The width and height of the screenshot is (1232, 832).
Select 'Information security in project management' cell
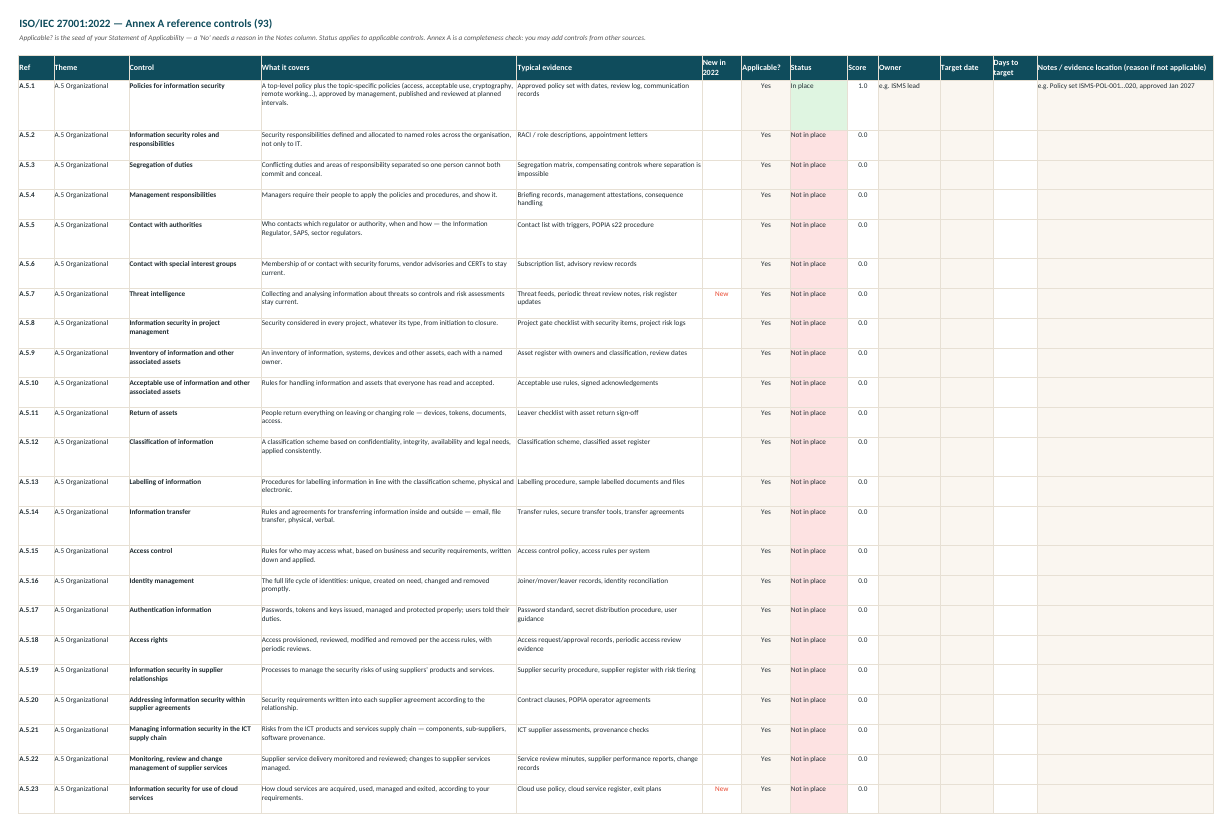pyautogui.click(x=194, y=332)
